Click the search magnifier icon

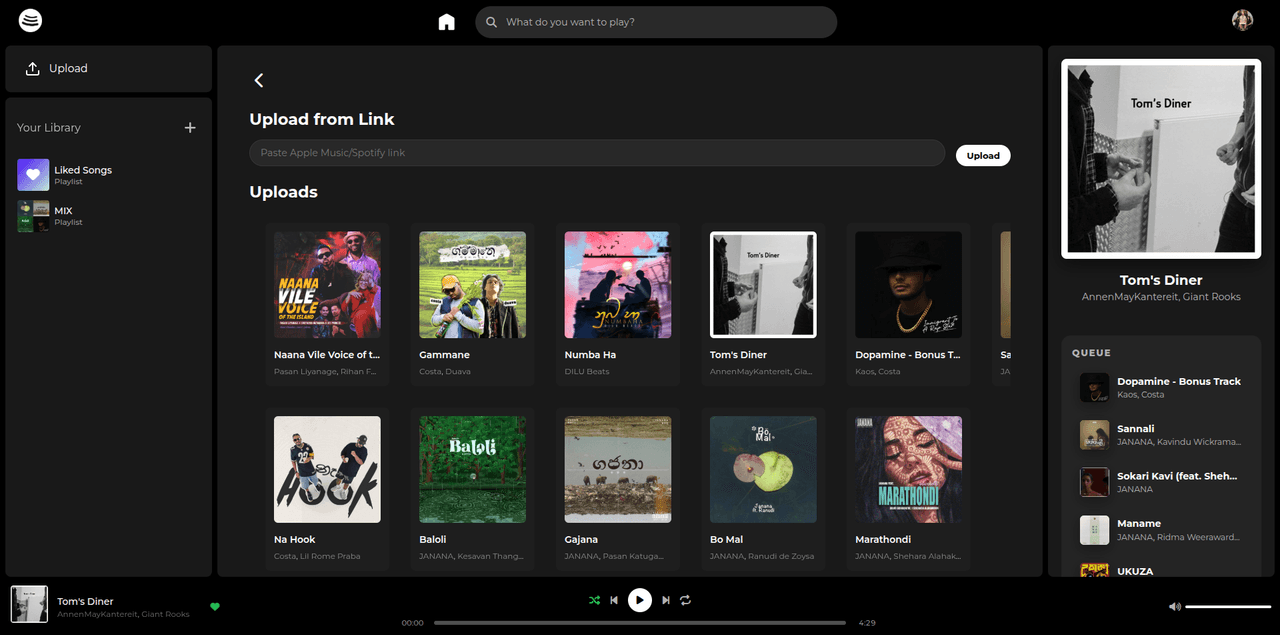491,22
